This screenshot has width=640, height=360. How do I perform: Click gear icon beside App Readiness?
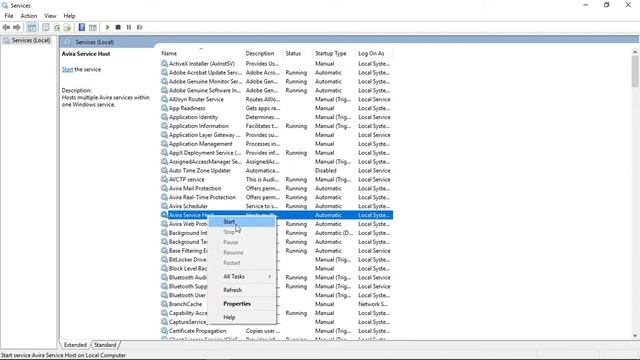pyautogui.click(x=164, y=108)
